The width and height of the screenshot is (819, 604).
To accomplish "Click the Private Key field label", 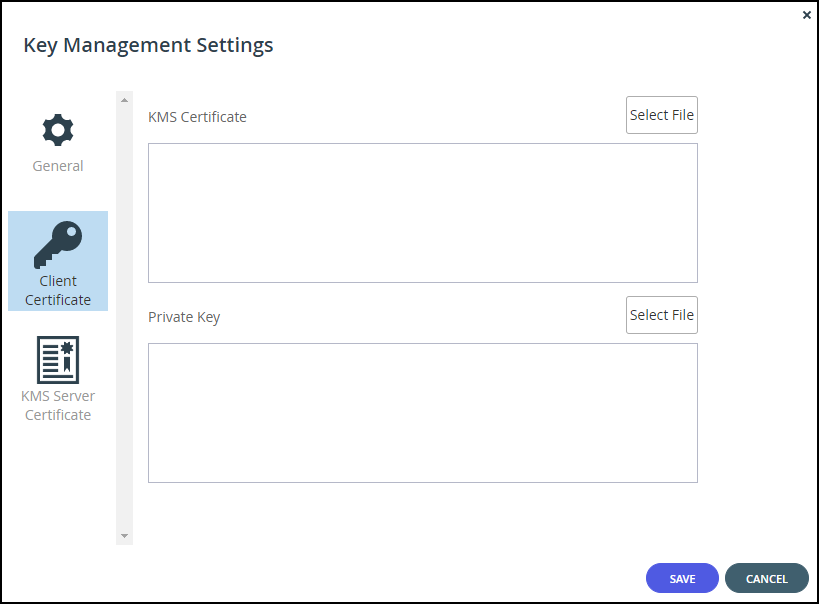I will click(x=184, y=317).
